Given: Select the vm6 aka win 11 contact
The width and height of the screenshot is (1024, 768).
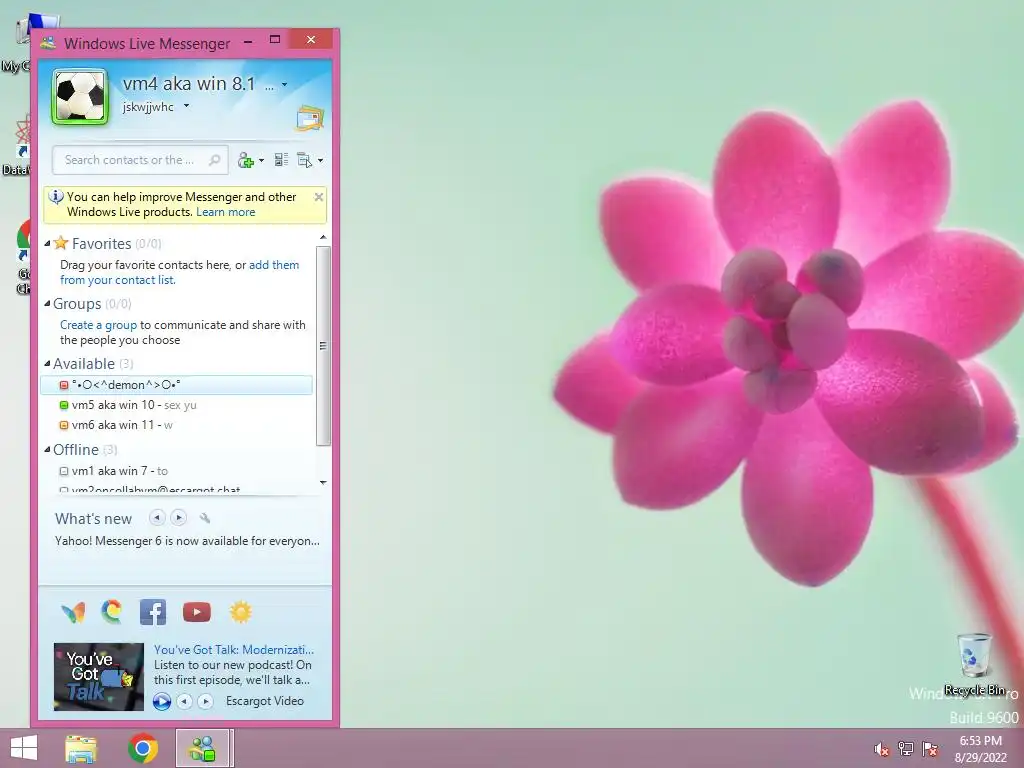Looking at the screenshot, I should pos(176,425).
